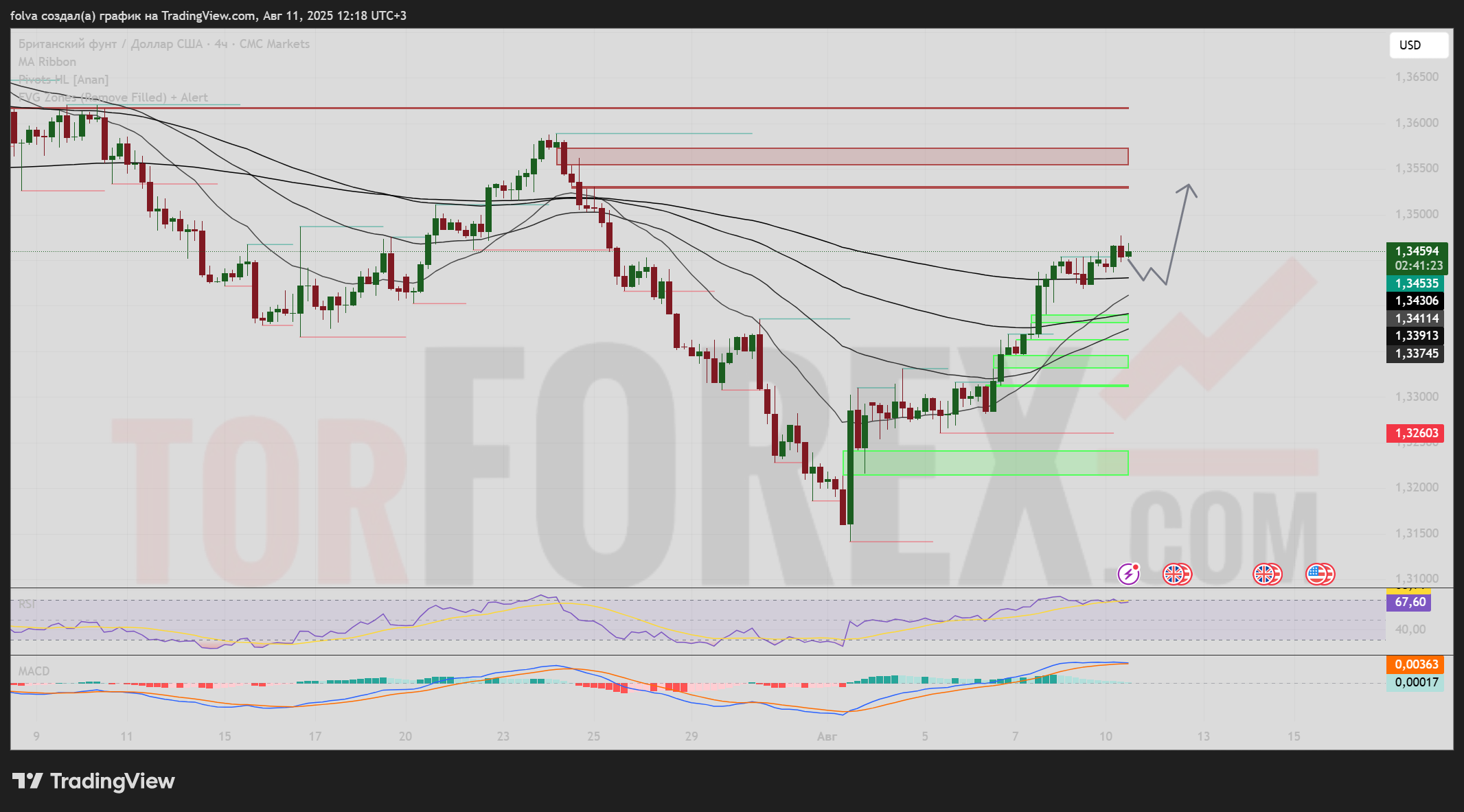1464x812 pixels.
Task: Click the purple lightning alert icon
Action: point(1128,574)
